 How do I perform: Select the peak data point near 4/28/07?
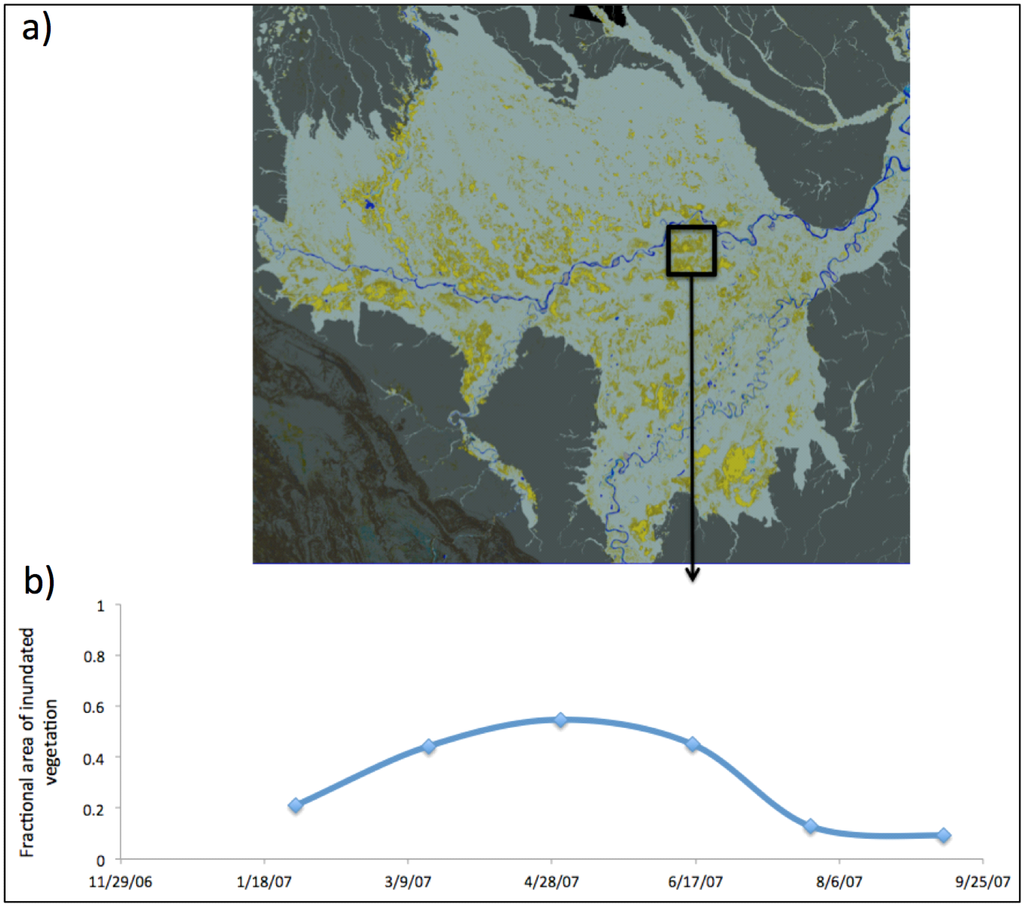click(561, 720)
